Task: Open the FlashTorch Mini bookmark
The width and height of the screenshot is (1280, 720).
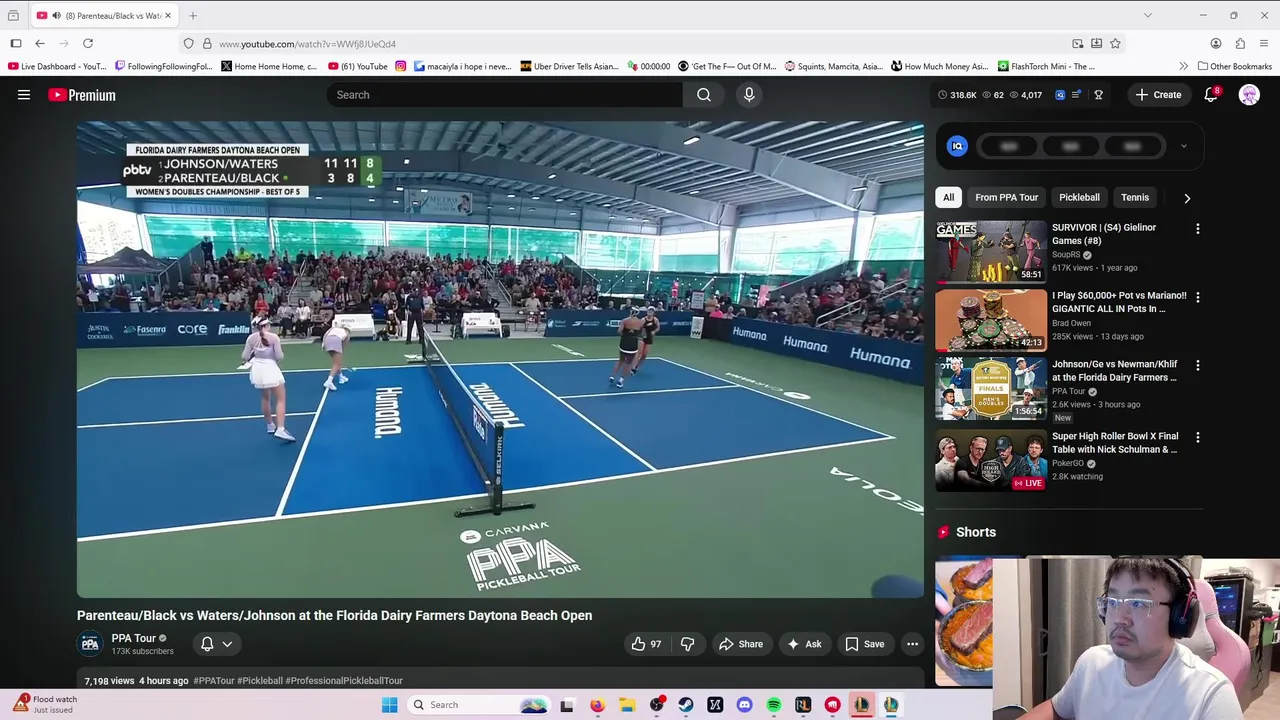Action: [1046, 66]
